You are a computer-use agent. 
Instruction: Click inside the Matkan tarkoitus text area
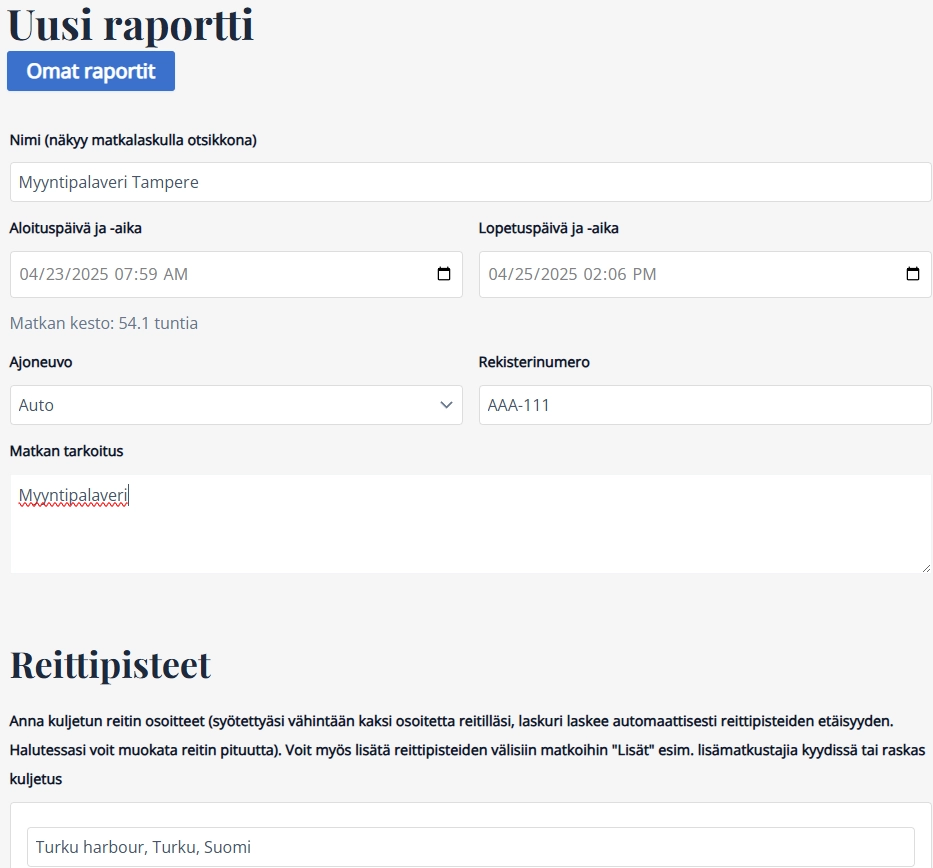point(471,524)
